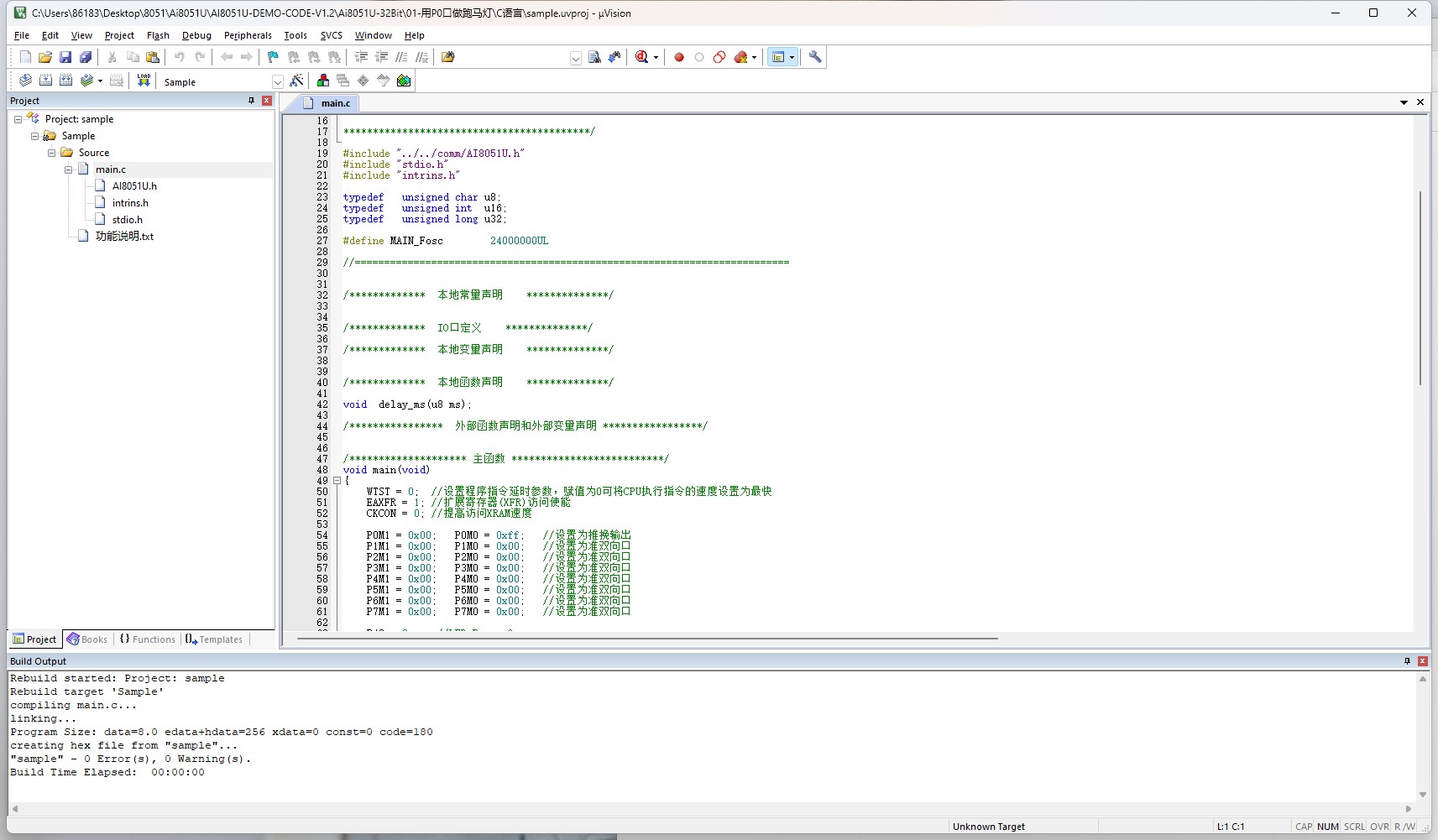Open the Sample target dropdown
This screenshot has height=840, width=1438.
pyautogui.click(x=278, y=81)
